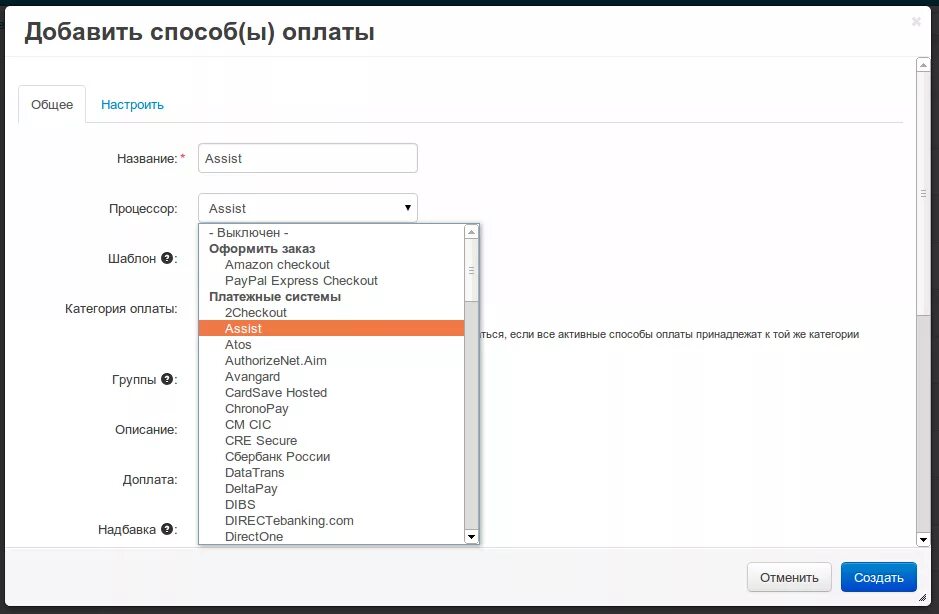939x614 pixels.
Task: Choose Atos payment processor
Action: pos(332,344)
